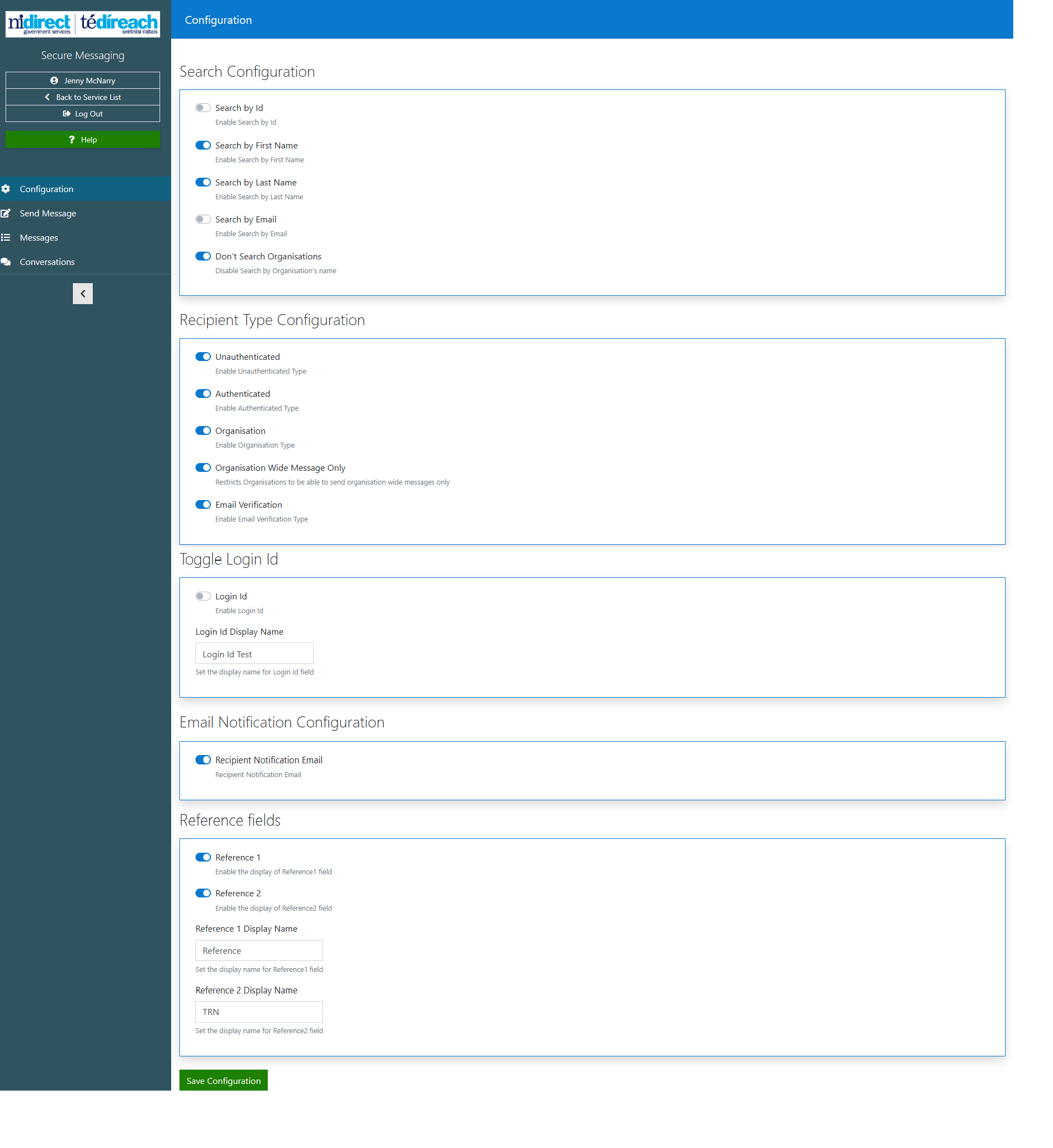1053x1148 pixels.
Task: Enable the Search by Id toggle
Action: (203, 108)
